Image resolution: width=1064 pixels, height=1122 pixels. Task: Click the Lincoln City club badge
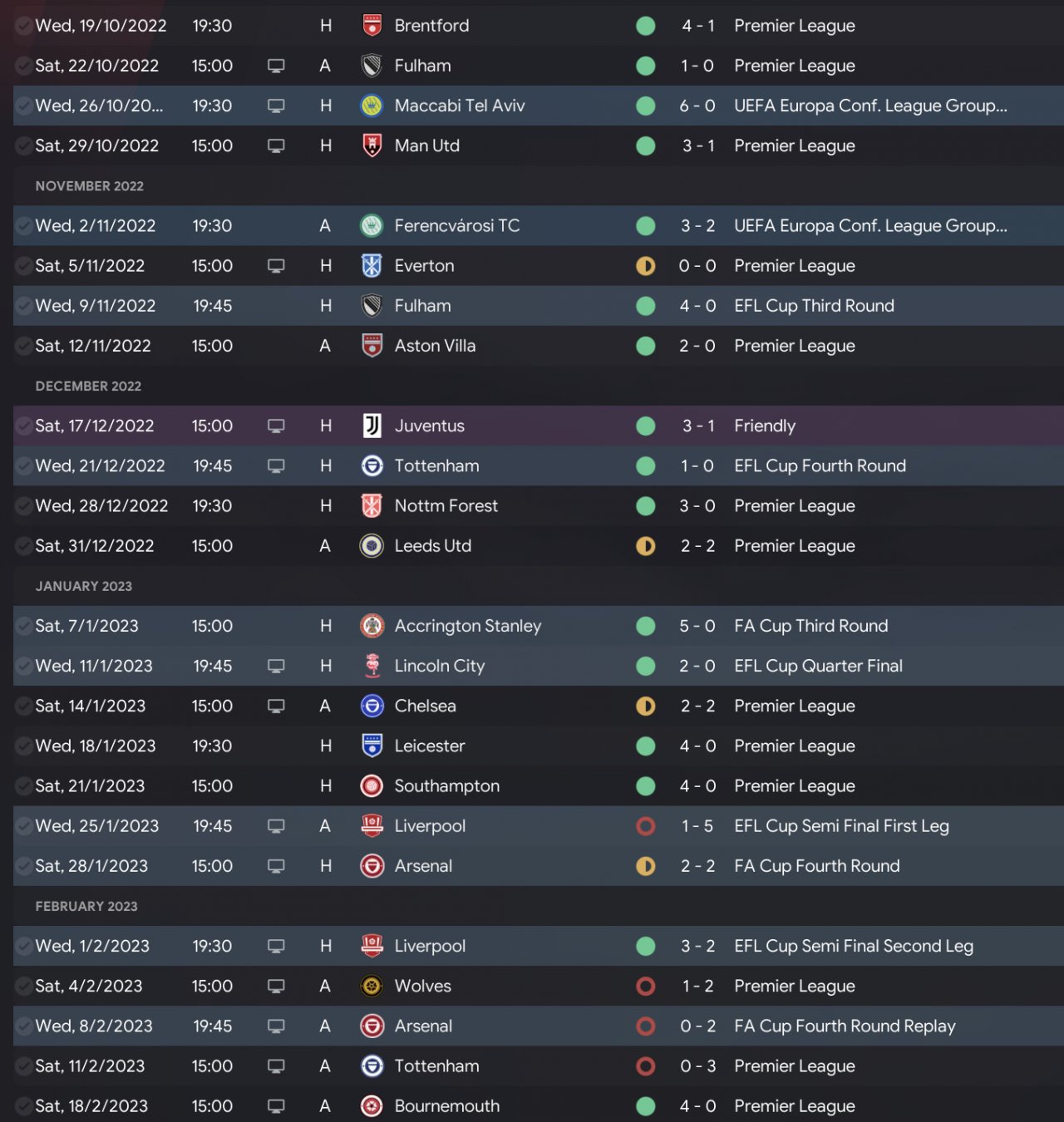[372, 666]
